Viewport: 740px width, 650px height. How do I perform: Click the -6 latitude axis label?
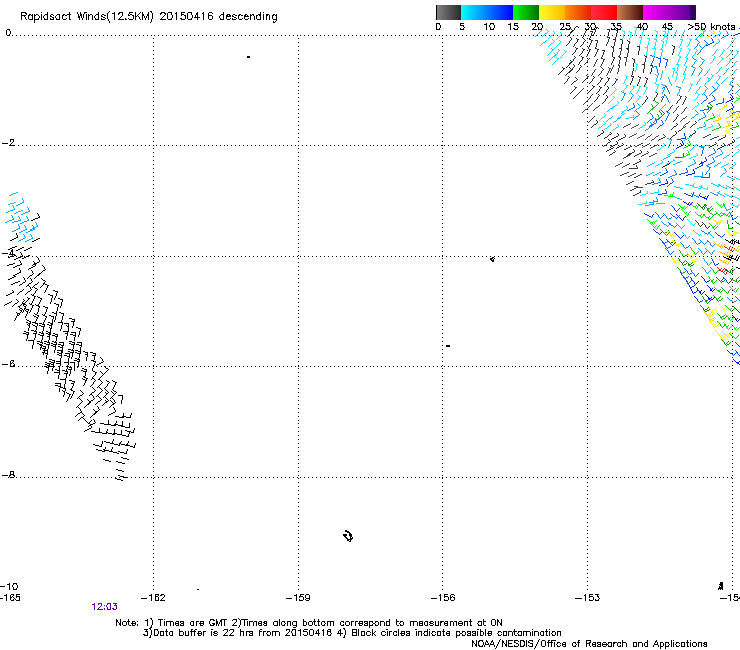point(8,364)
